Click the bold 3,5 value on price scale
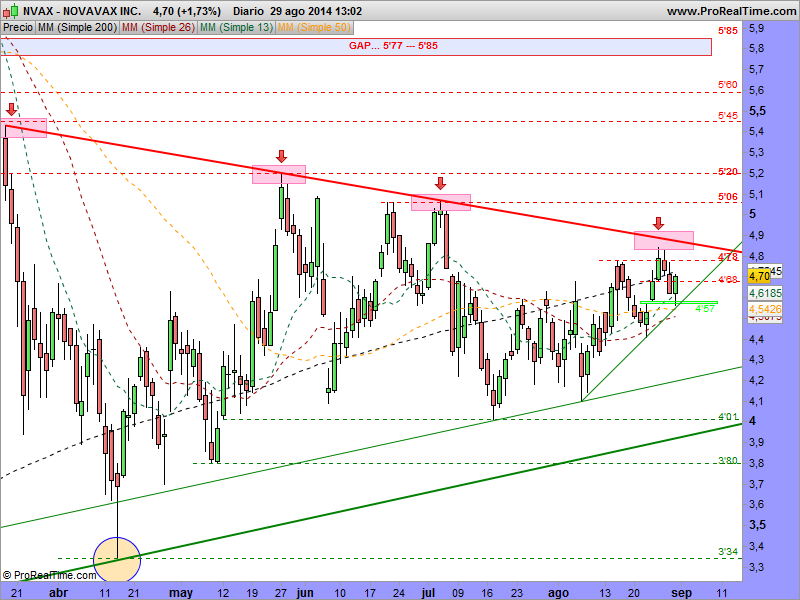 click(x=758, y=525)
